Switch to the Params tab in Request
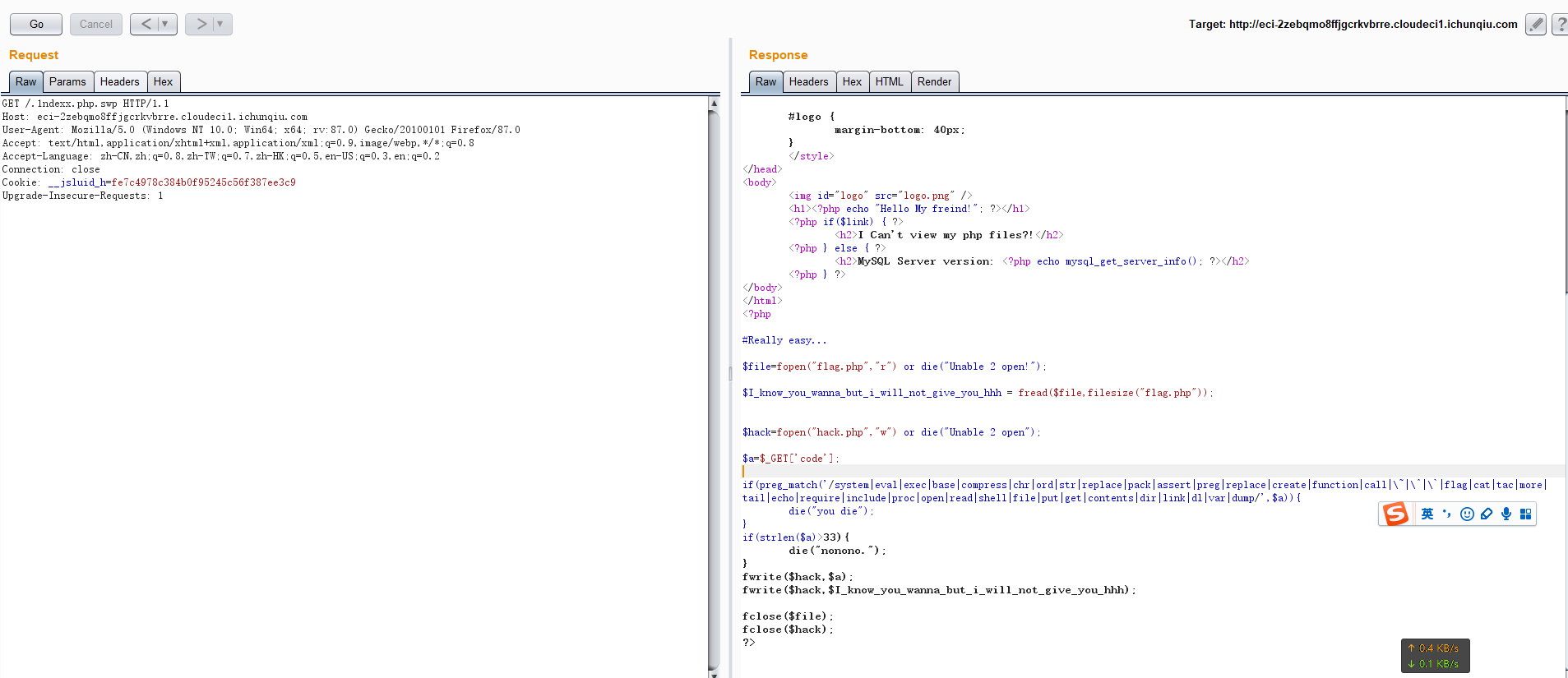This screenshot has height=678, width=1568. (67, 81)
